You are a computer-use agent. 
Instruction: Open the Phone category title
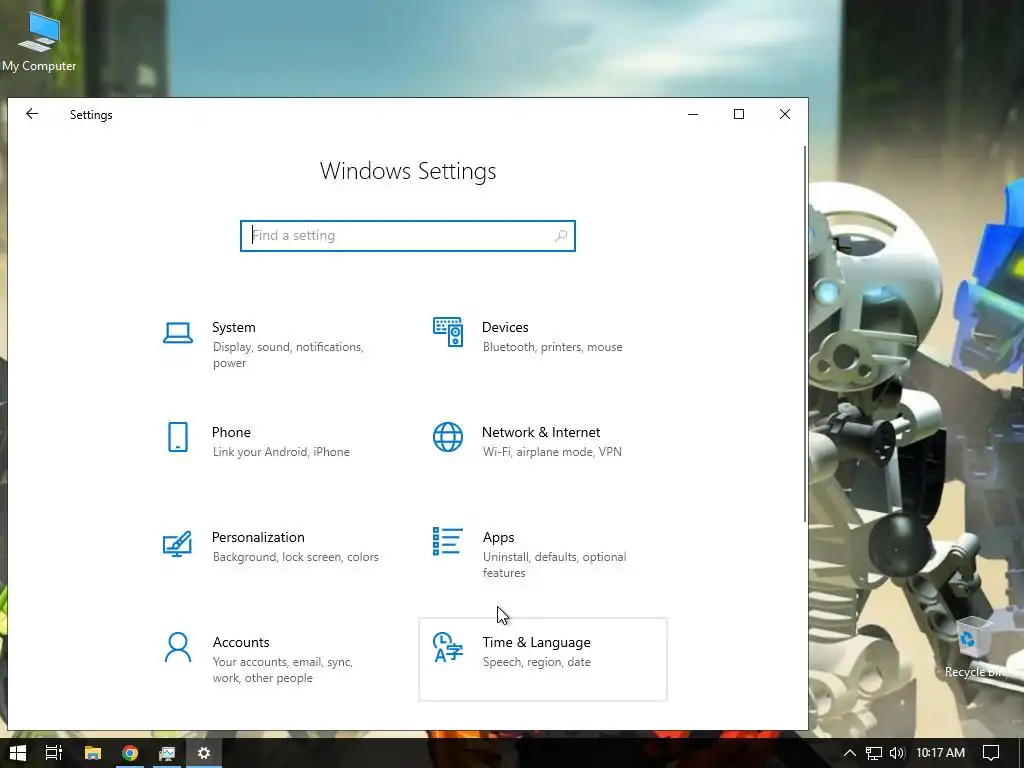(231, 432)
